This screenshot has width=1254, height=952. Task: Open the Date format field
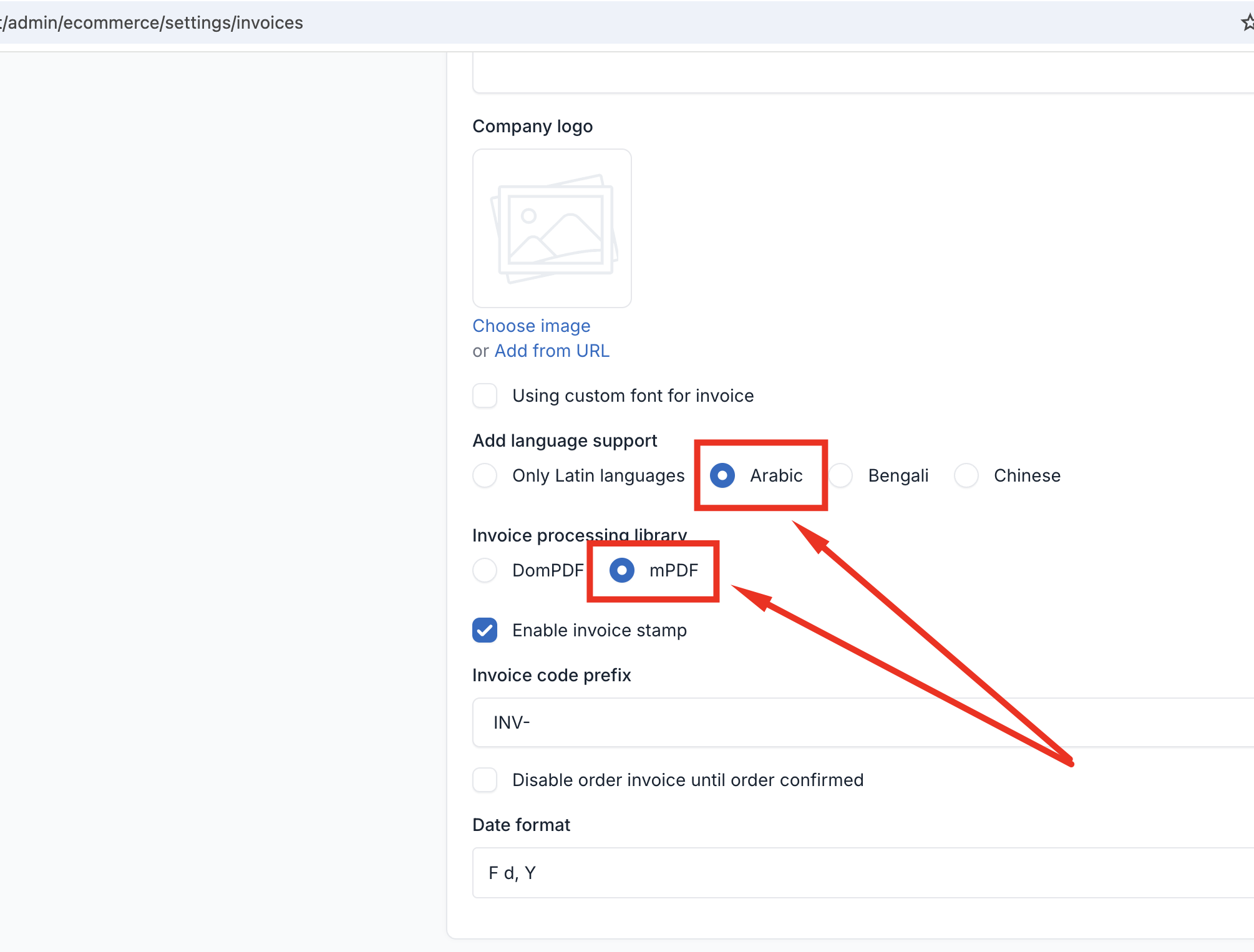click(x=863, y=873)
